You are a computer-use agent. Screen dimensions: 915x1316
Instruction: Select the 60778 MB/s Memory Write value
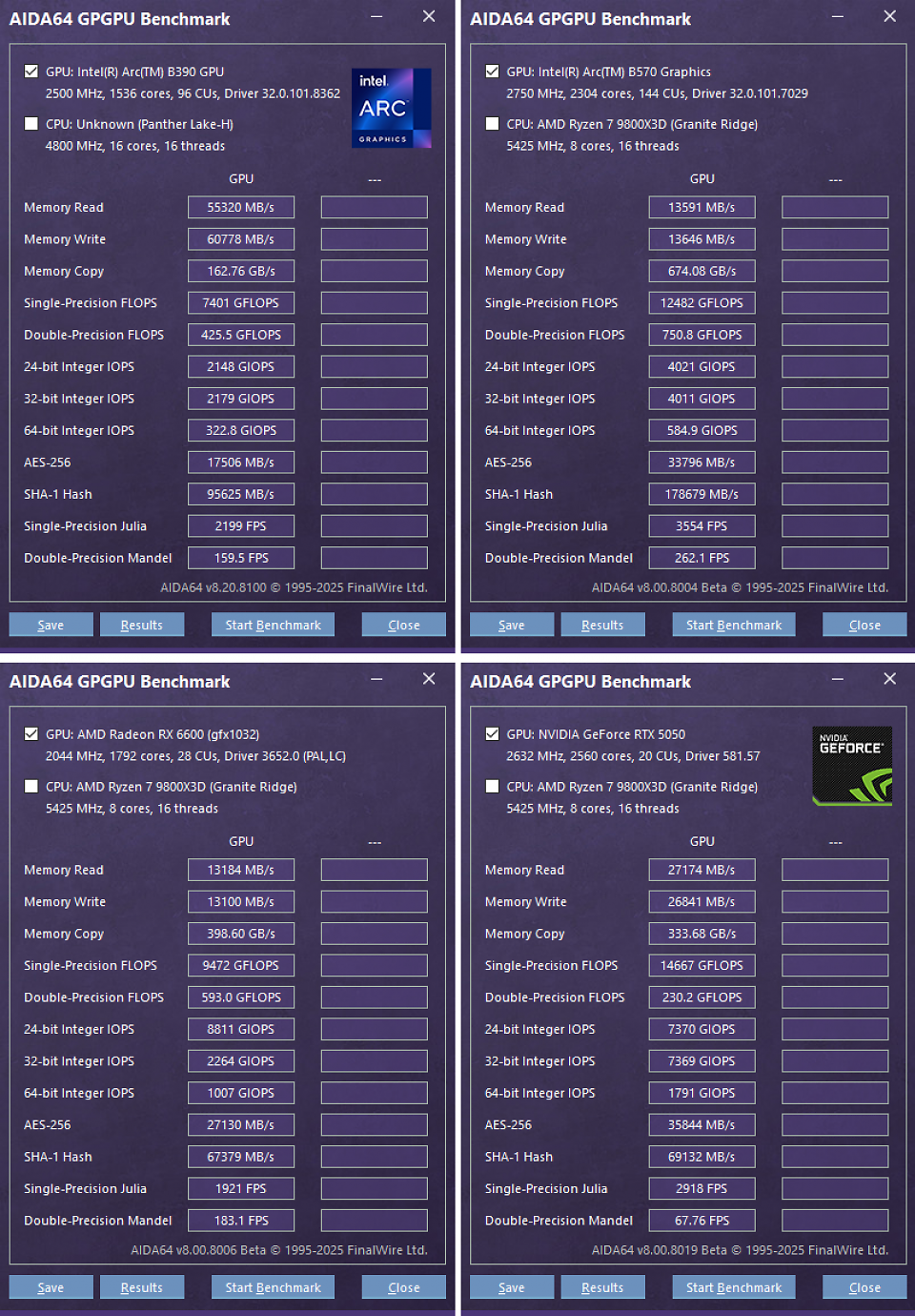tap(241, 239)
